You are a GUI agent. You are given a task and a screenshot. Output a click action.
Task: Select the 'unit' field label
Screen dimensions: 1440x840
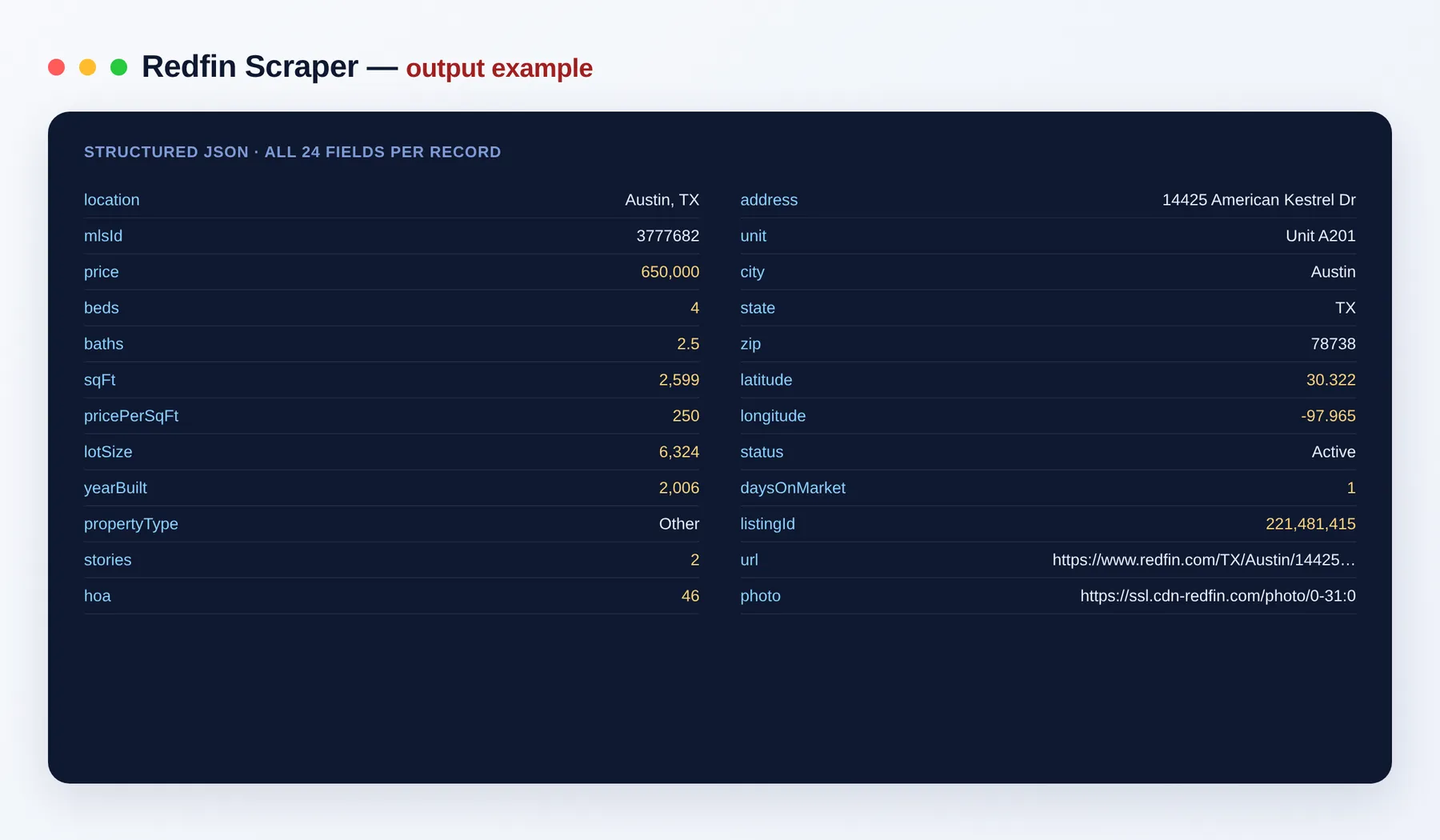[754, 236]
